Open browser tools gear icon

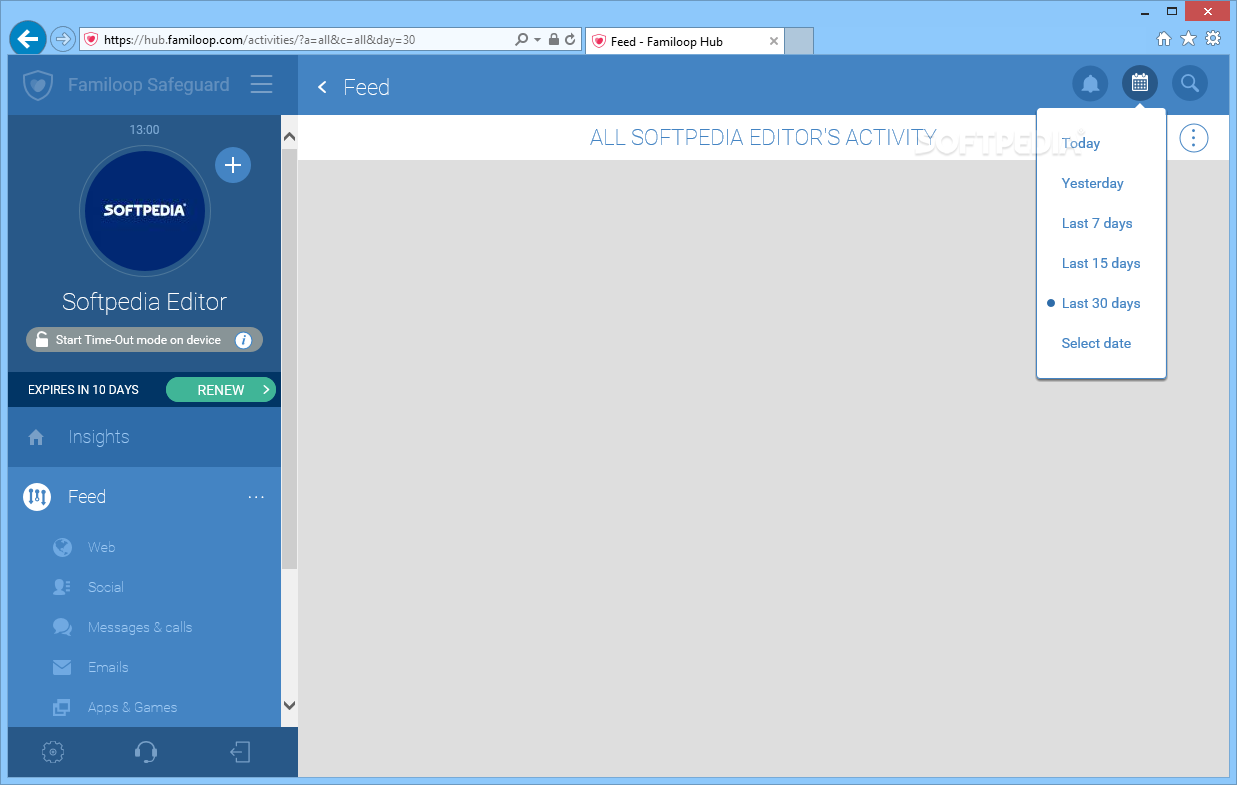tap(1213, 39)
